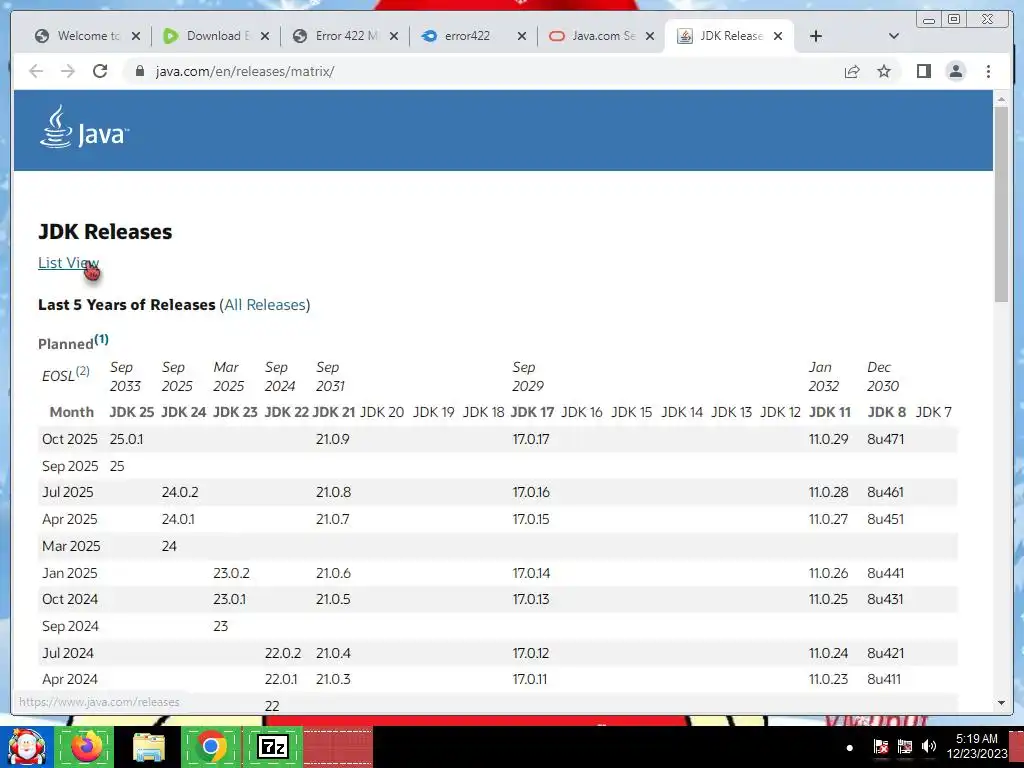Click the Oct 2025 row label

[x=69, y=439]
